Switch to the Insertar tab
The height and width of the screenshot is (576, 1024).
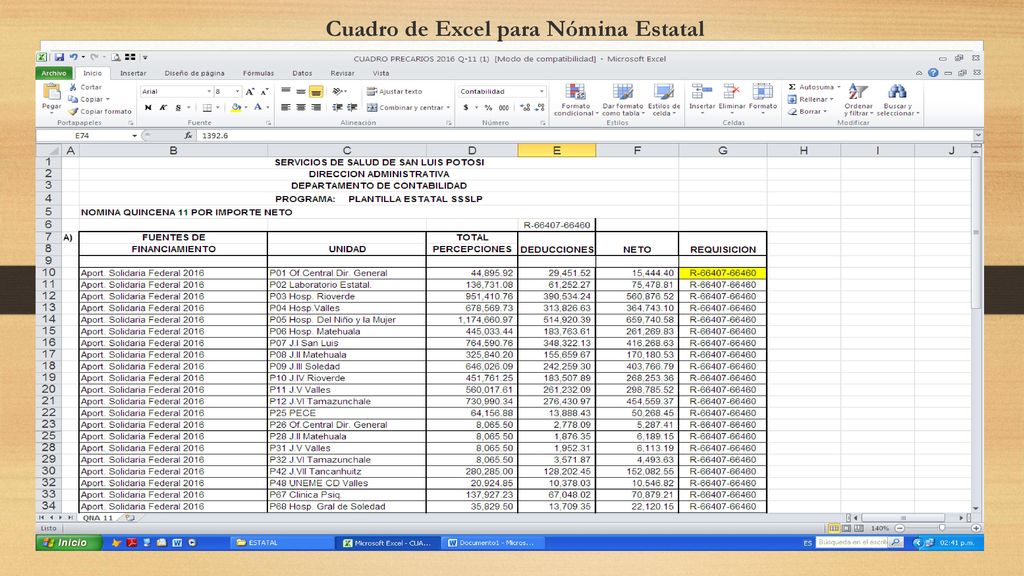click(133, 73)
